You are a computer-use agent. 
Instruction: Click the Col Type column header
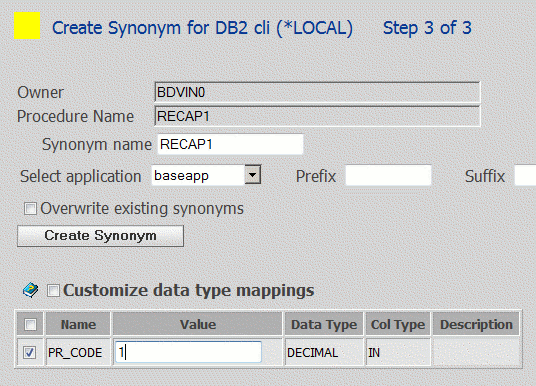coord(398,324)
